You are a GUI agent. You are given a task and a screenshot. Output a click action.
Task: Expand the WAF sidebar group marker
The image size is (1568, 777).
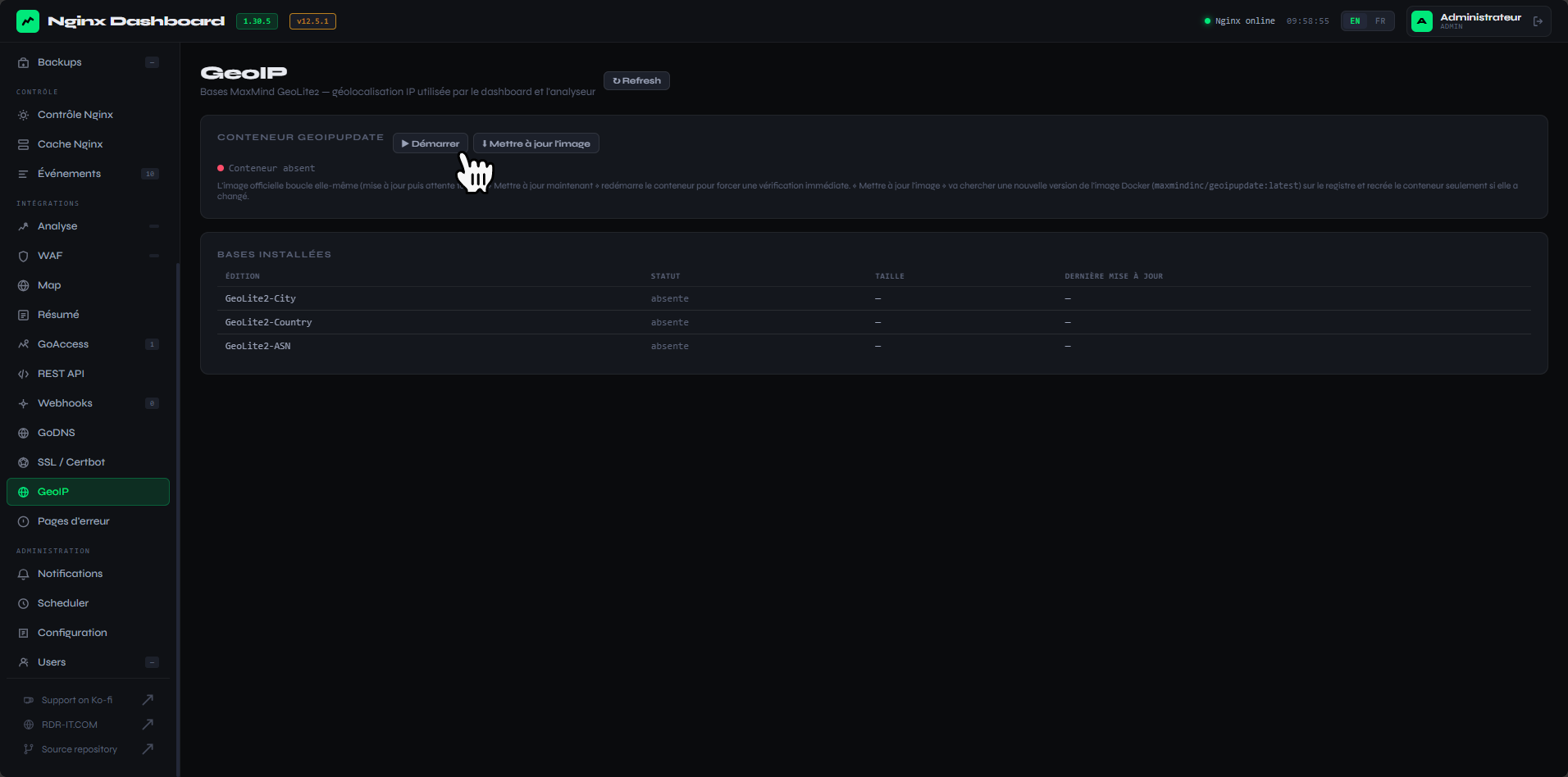coord(153,256)
